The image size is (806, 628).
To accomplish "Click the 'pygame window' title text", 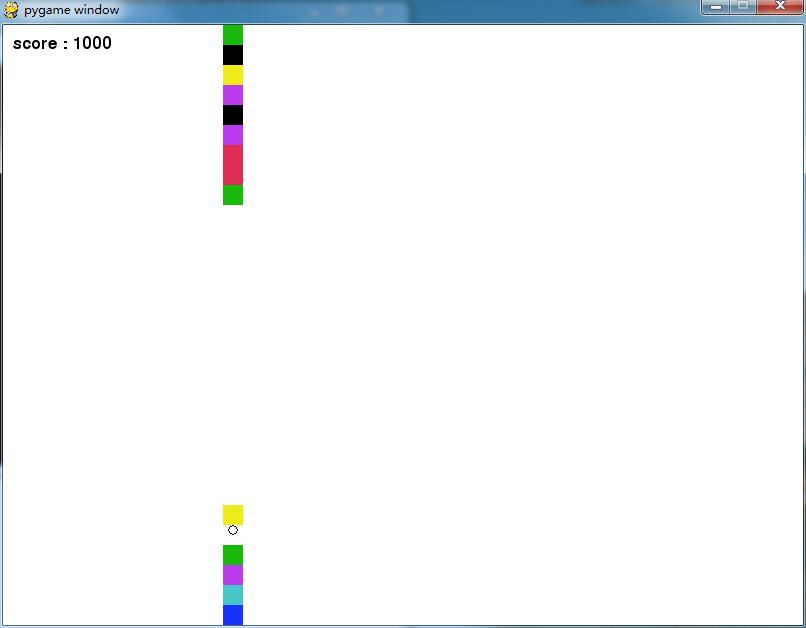I will pos(71,10).
